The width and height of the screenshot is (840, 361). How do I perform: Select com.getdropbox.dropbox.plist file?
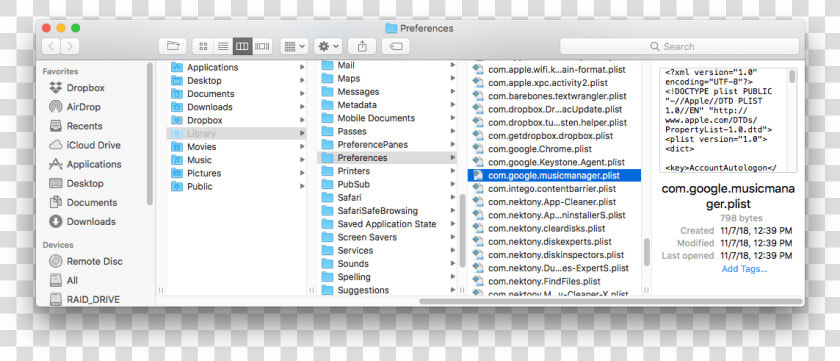point(554,136)
